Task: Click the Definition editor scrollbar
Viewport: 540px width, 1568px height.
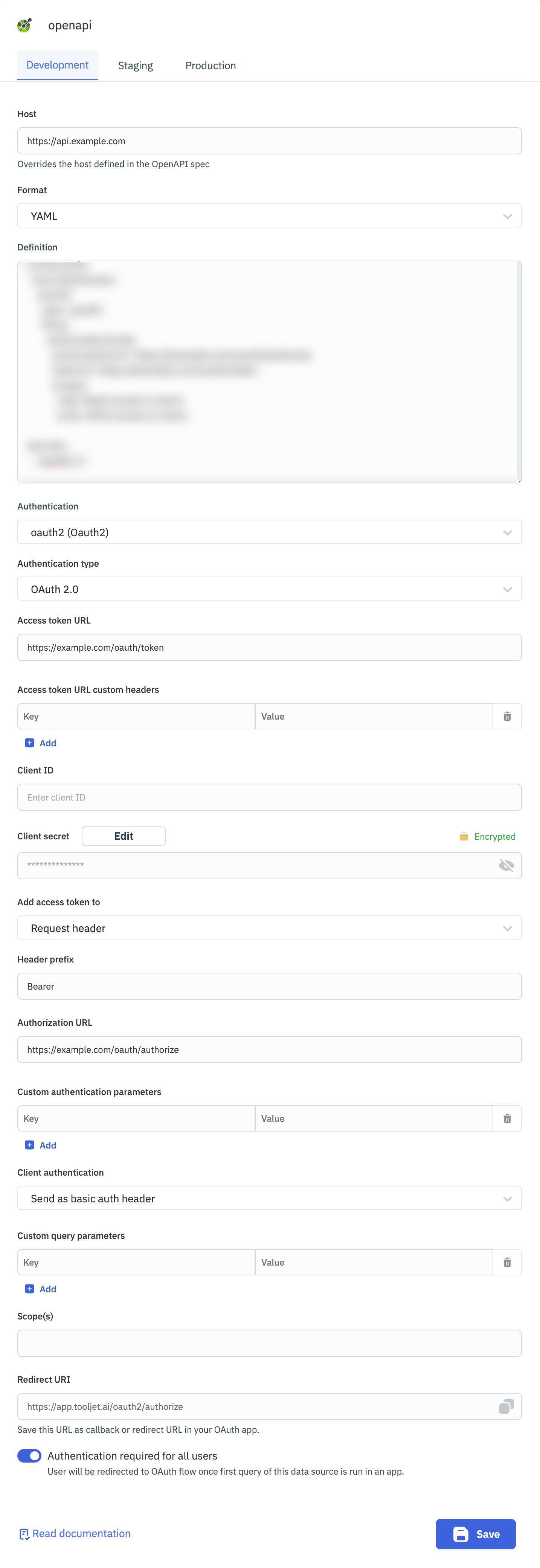Action: click(519, 371)
